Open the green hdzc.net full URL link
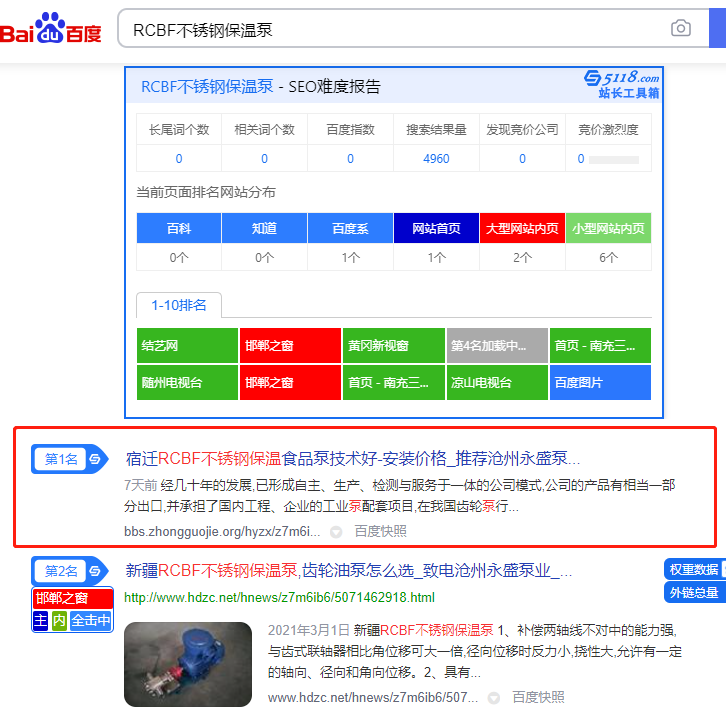The width and height of the screenshot is (726, 722). [x=280, y=597]
